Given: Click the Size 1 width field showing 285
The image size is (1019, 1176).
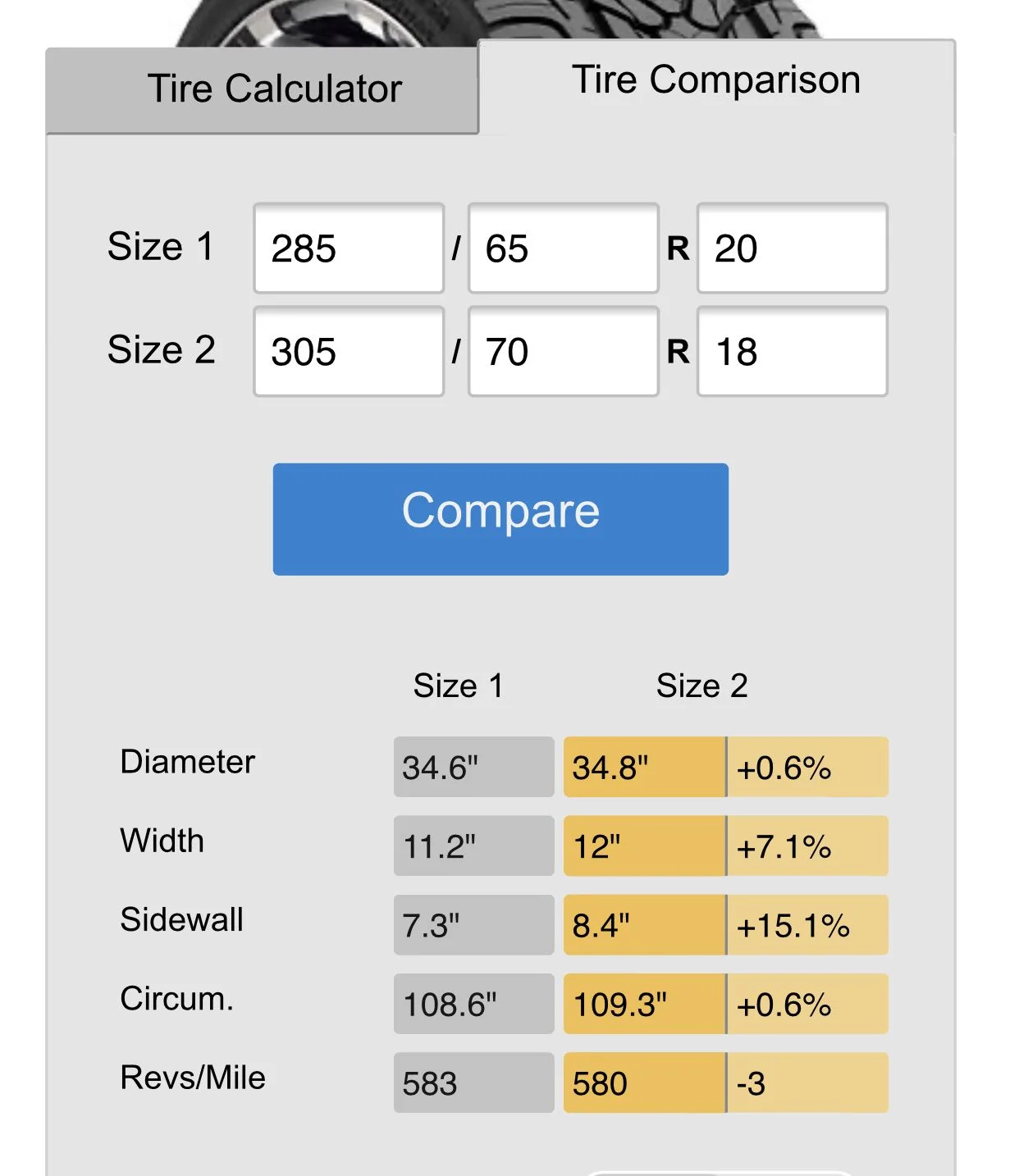Looking at the screenshot, I should click(349, 248).
